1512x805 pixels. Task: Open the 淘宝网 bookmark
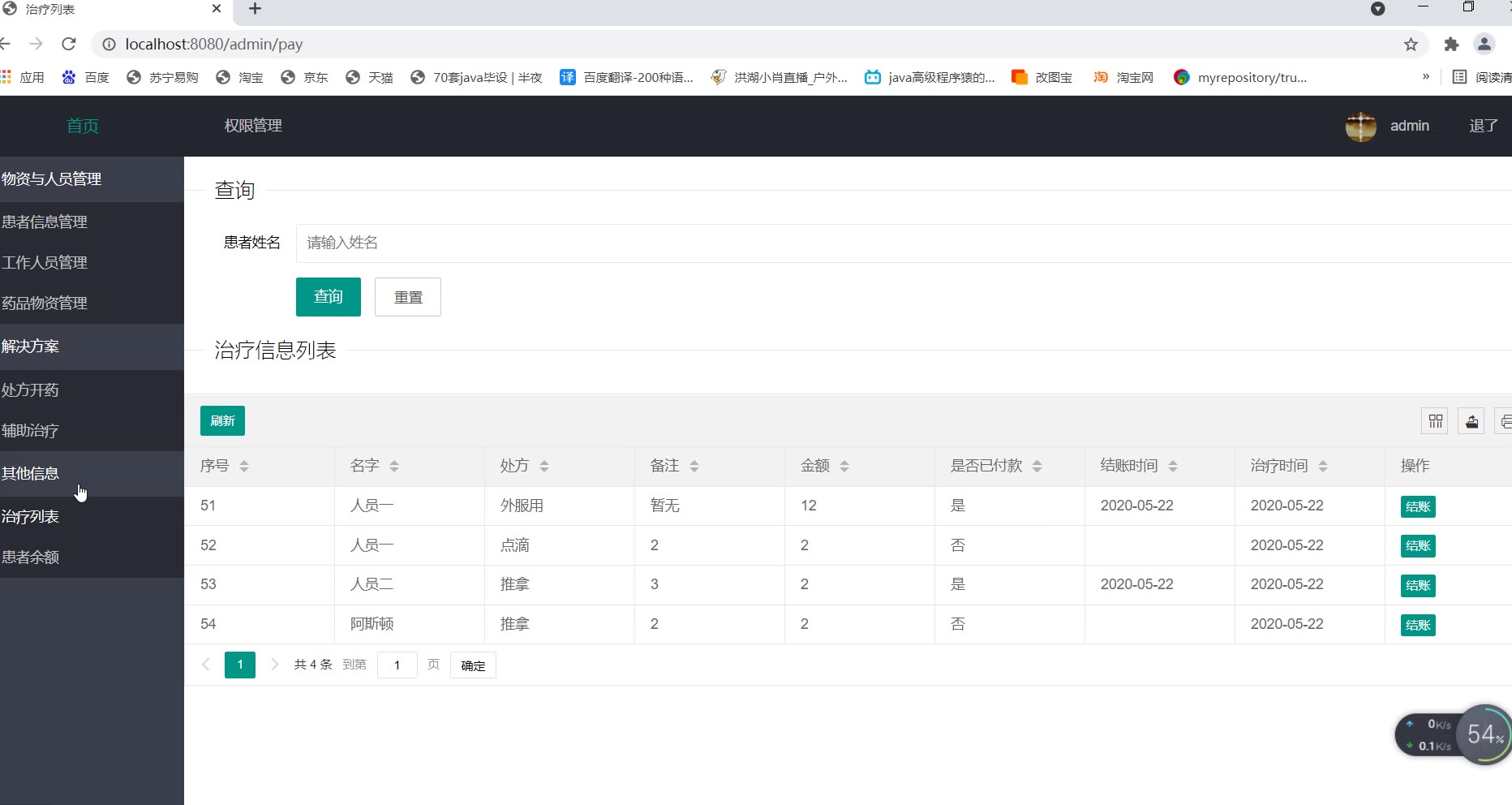[1123, 77]
